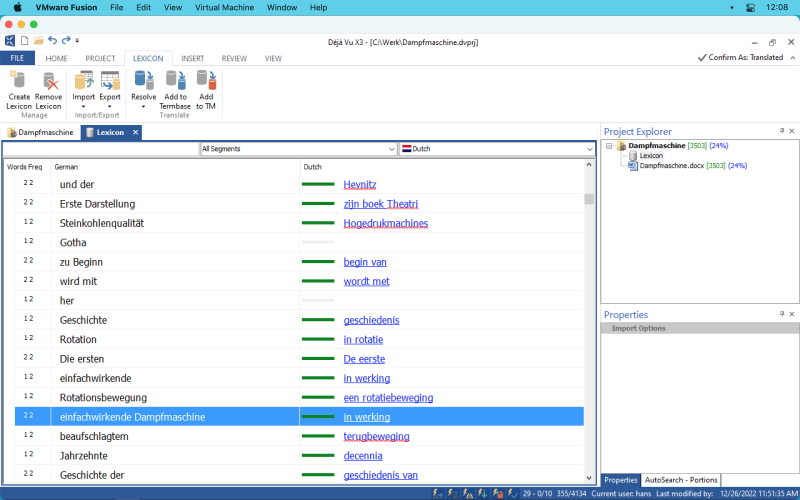The width and height of the screenshot is (800, 500).
Task: Click the second lightning status bar icon
Action: click(453, 493)
